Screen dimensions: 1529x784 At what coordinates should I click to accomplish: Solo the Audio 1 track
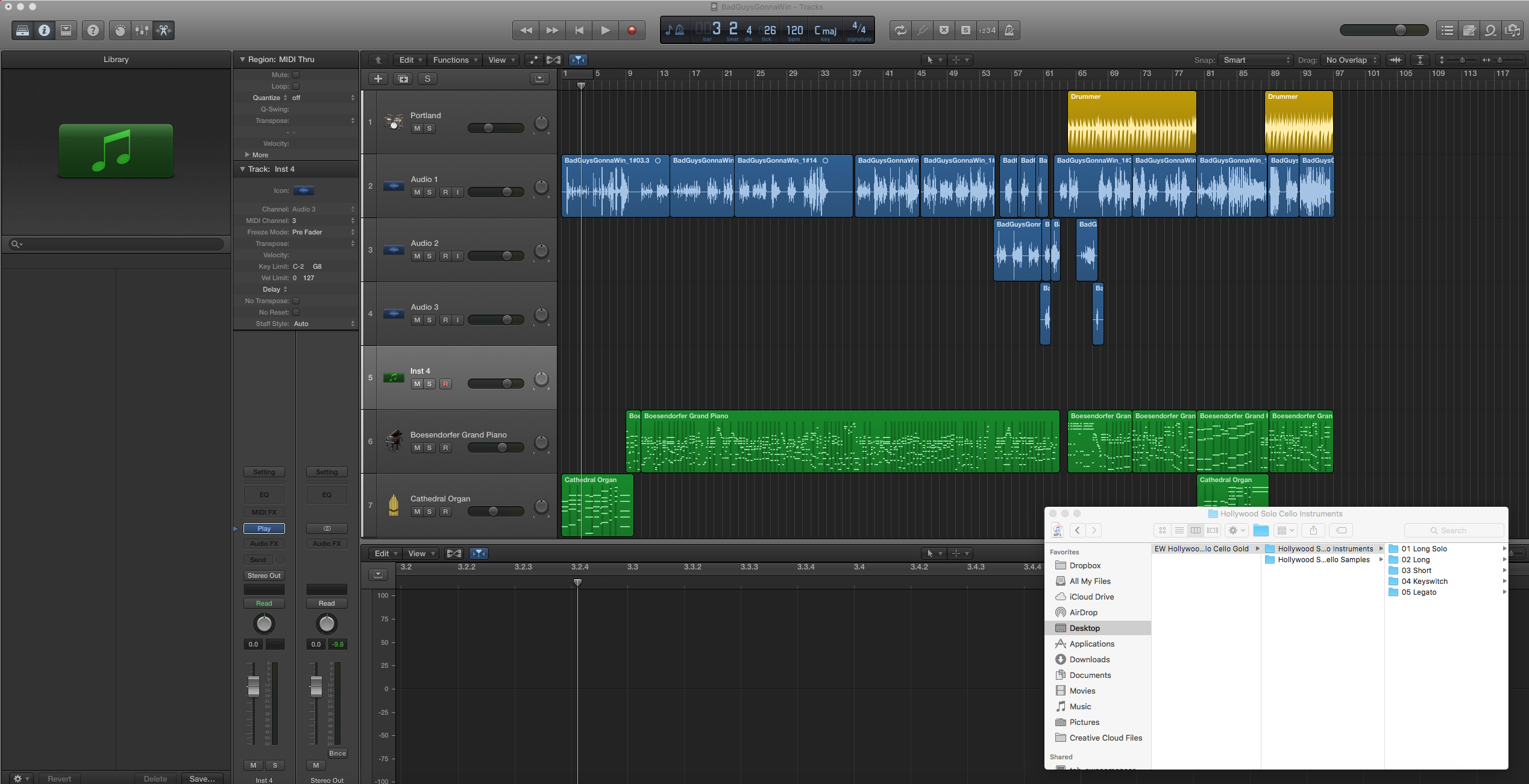(x=429, y=192)
